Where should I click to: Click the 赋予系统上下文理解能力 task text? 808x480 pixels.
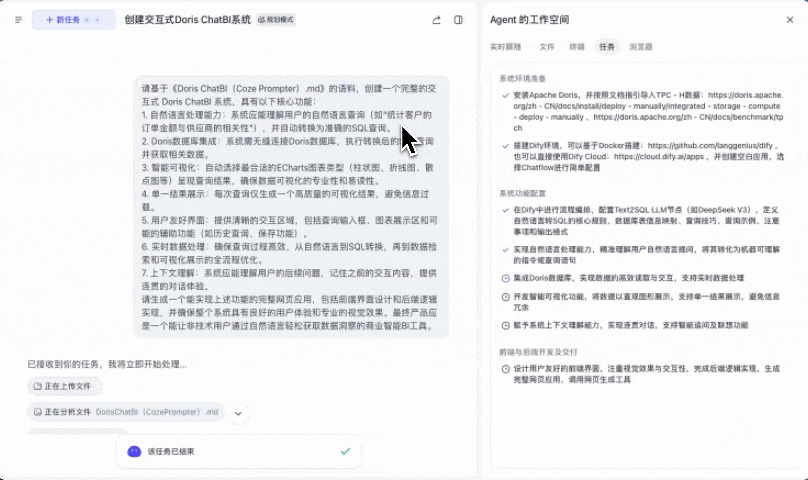pos(631,326)
